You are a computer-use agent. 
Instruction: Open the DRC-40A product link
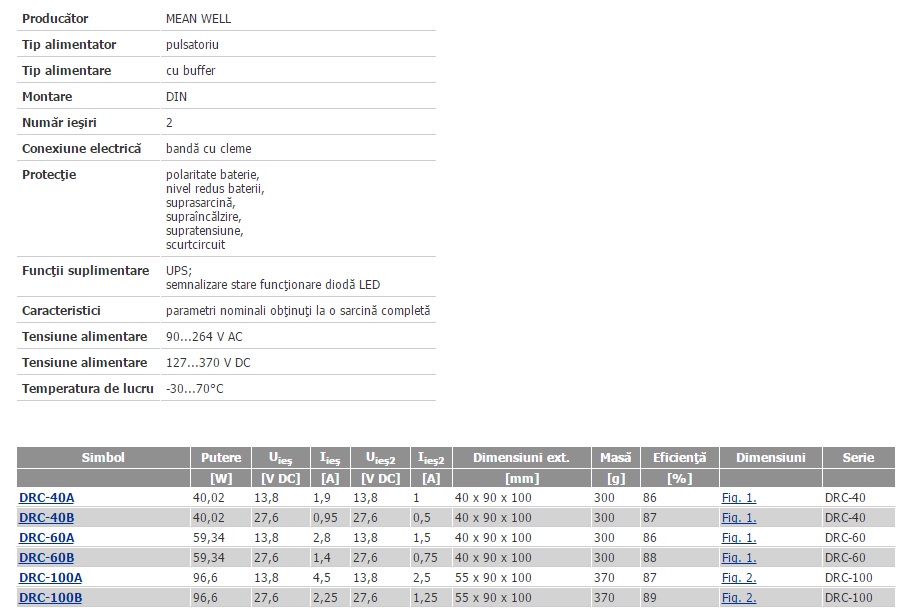pos(46,497)
